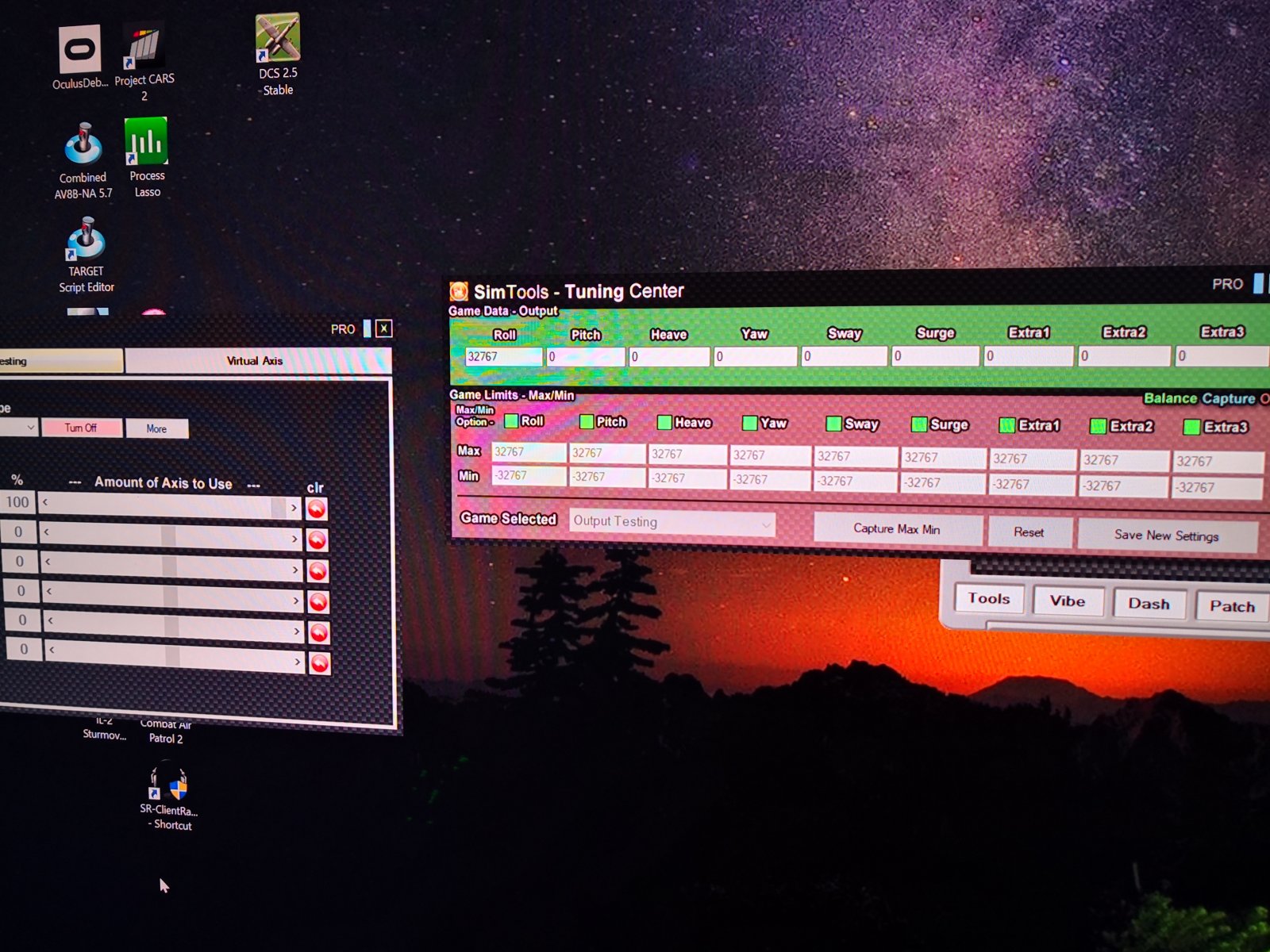Open the SR-ClientRadio Shortcut desktop icon

tap(169, 797)
